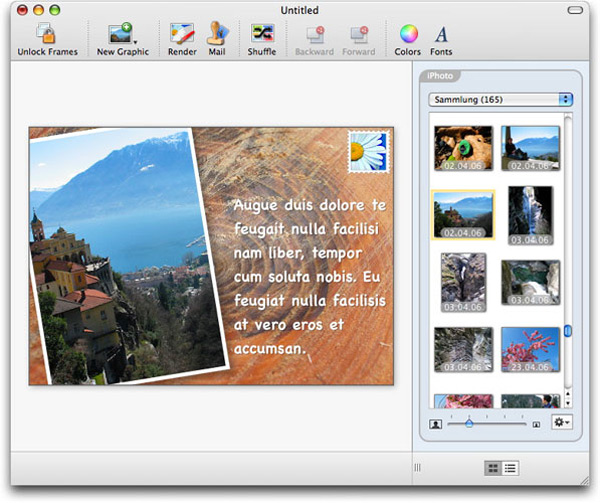600x503 pixels.
Task: Shuffle the postcard layout
Action: pos(262,33)
